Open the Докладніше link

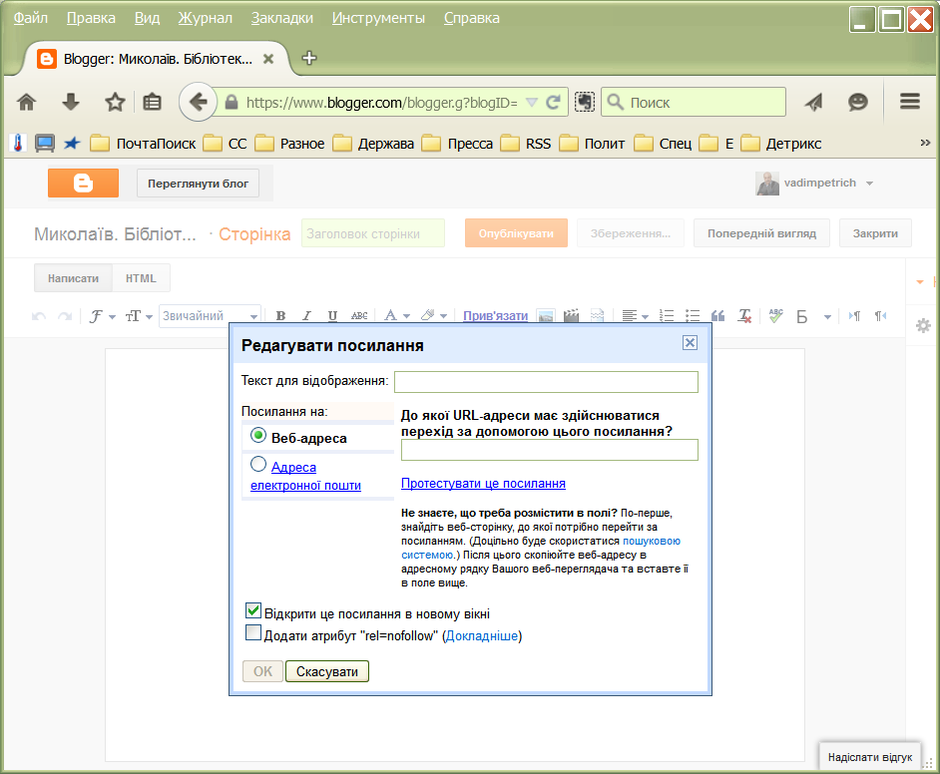[x=482, y=636]
